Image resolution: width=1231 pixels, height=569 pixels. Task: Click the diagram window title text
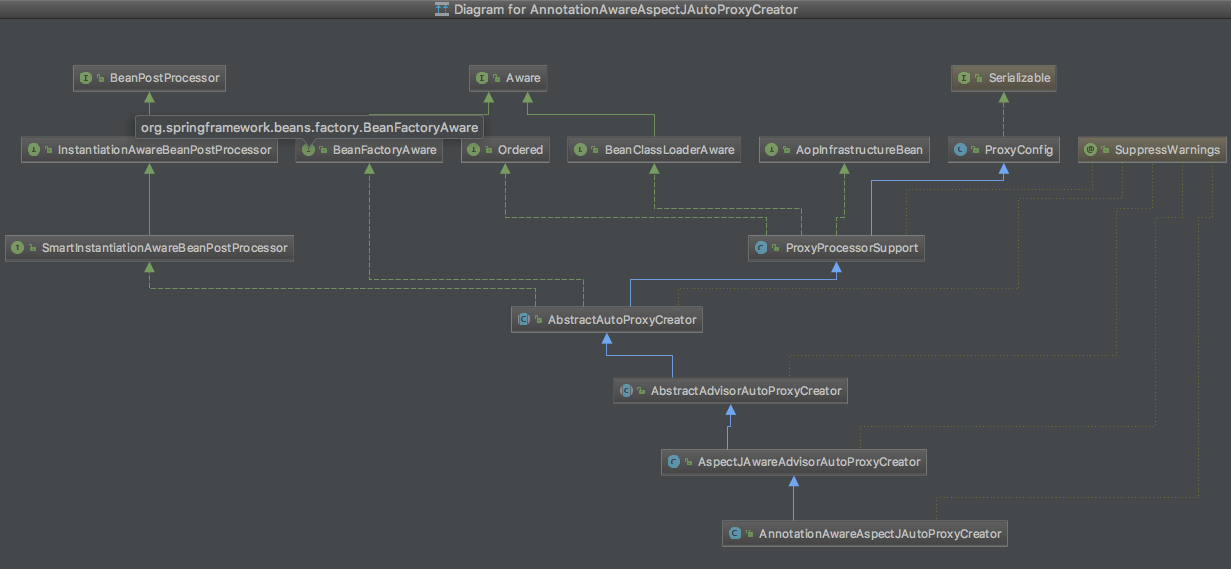point(625,9)
